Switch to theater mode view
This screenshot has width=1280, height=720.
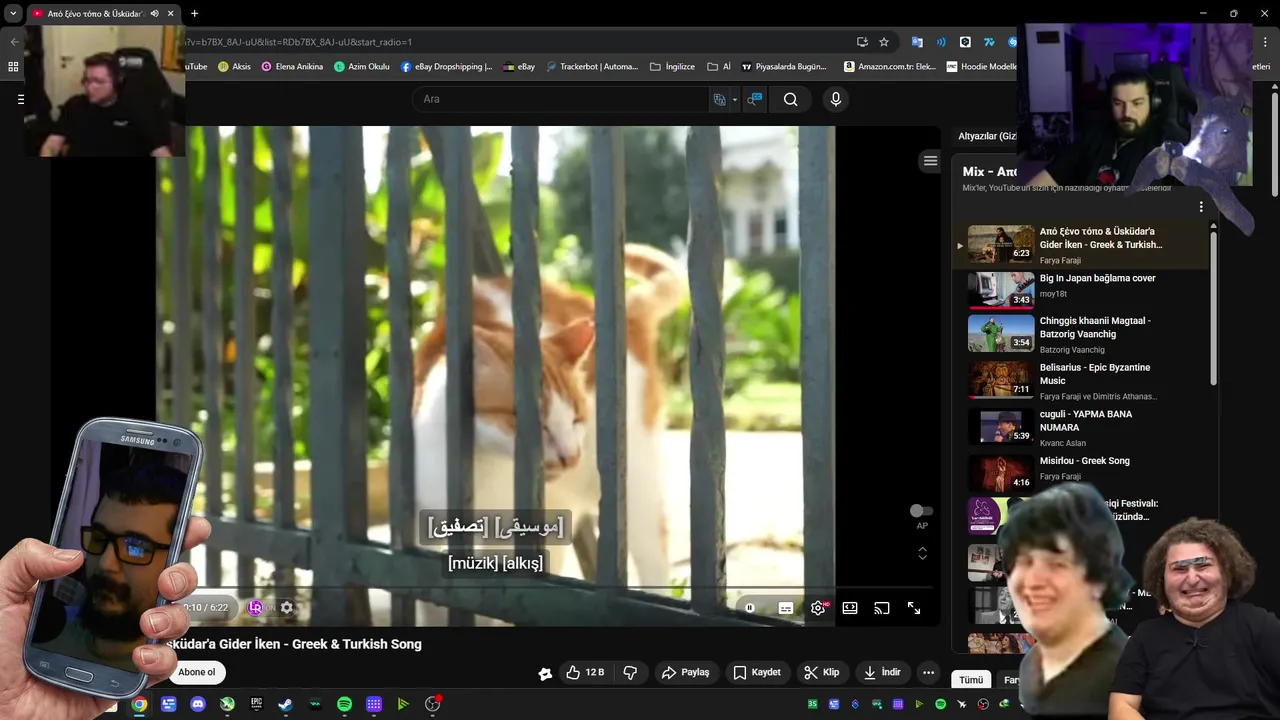click(850, 608)
